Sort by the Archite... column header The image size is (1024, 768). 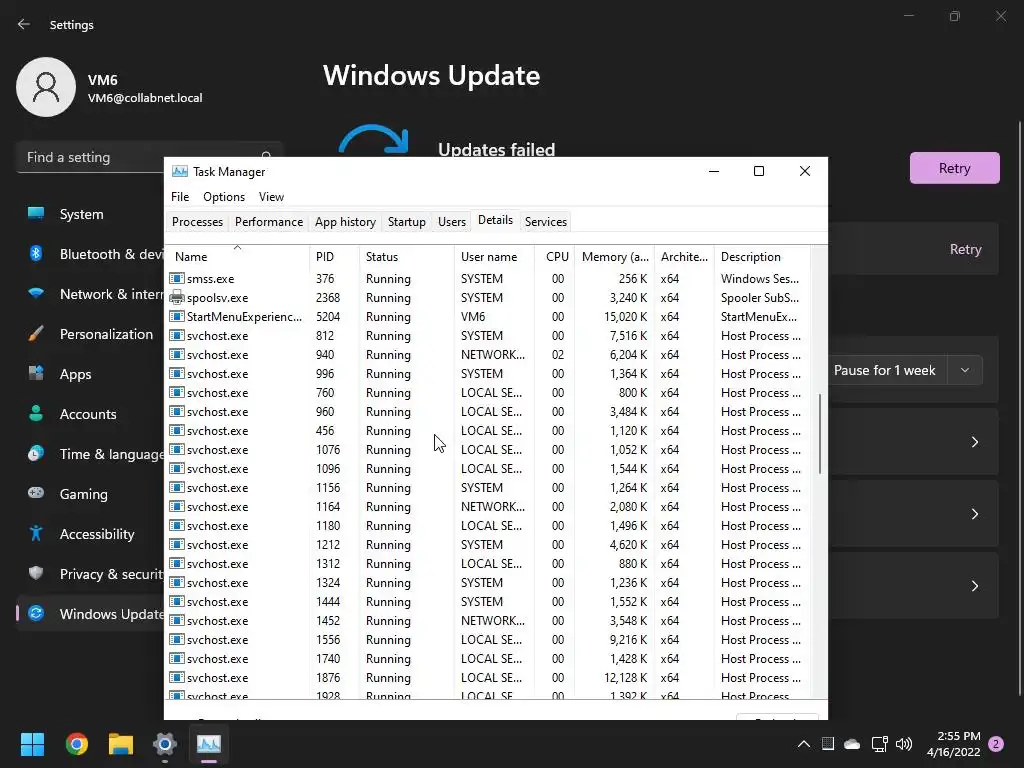click(x=684, y=256)
